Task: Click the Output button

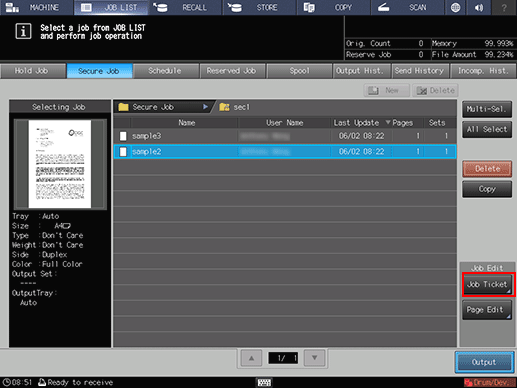Action: click(x=484, y=362)
